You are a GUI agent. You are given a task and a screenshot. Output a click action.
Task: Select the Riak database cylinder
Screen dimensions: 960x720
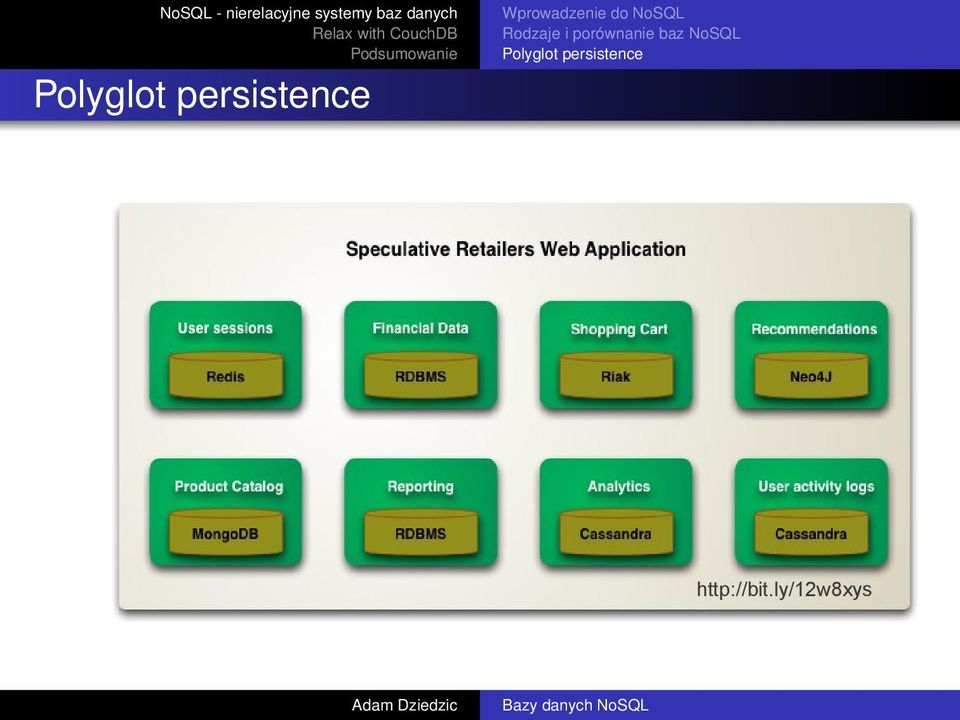click(616, 375)
